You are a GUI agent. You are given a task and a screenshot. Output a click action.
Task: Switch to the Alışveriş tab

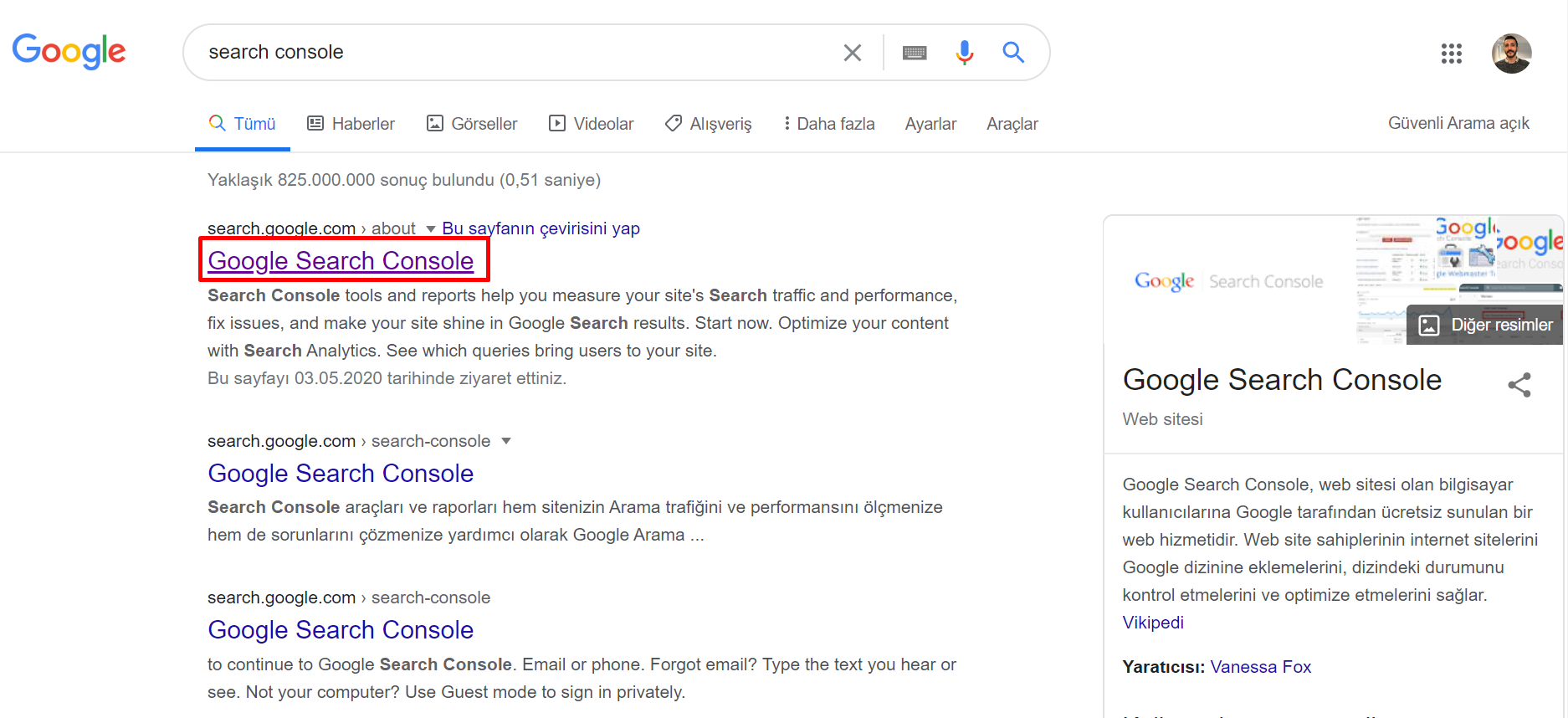[708, 124]
